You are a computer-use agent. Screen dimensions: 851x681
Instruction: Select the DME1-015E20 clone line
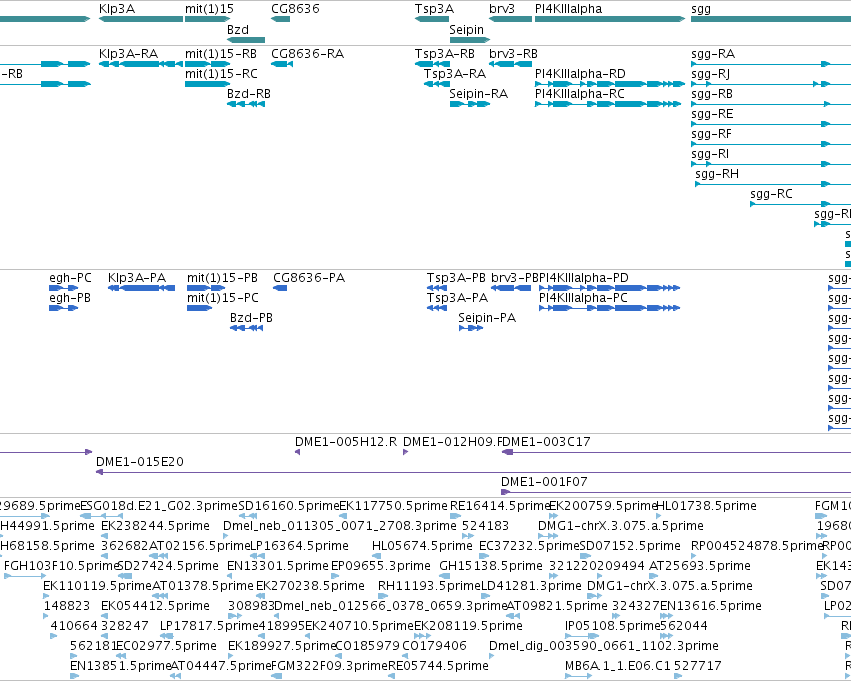click(473, 472)
